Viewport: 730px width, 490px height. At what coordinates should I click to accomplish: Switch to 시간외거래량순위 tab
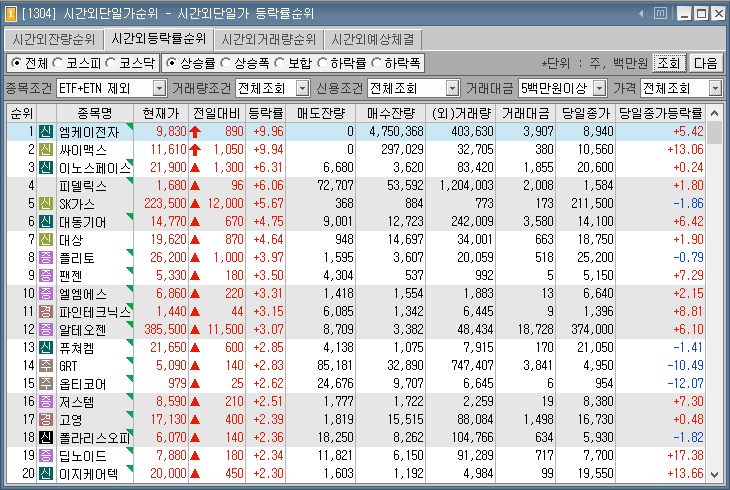point(269,40)
